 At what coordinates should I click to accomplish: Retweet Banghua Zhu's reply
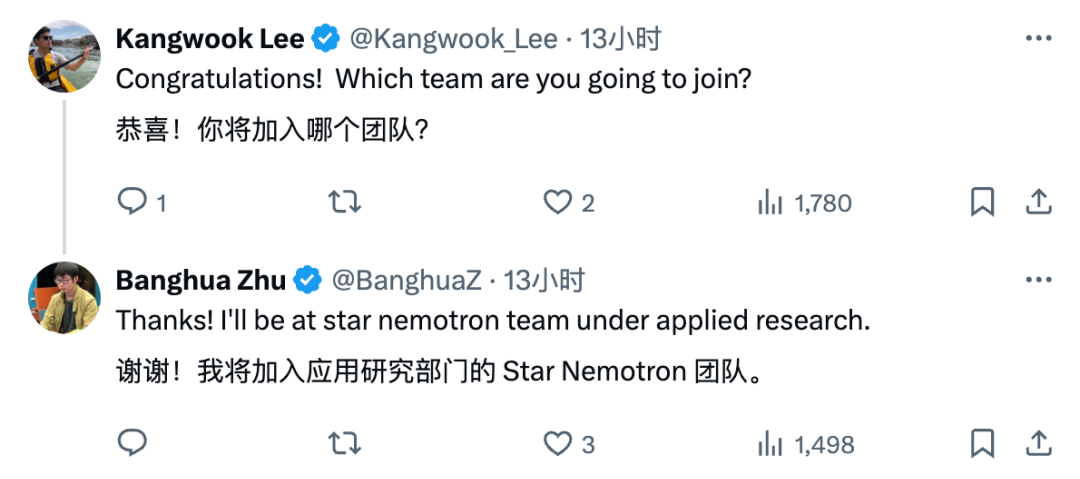[x=344, y=444]
